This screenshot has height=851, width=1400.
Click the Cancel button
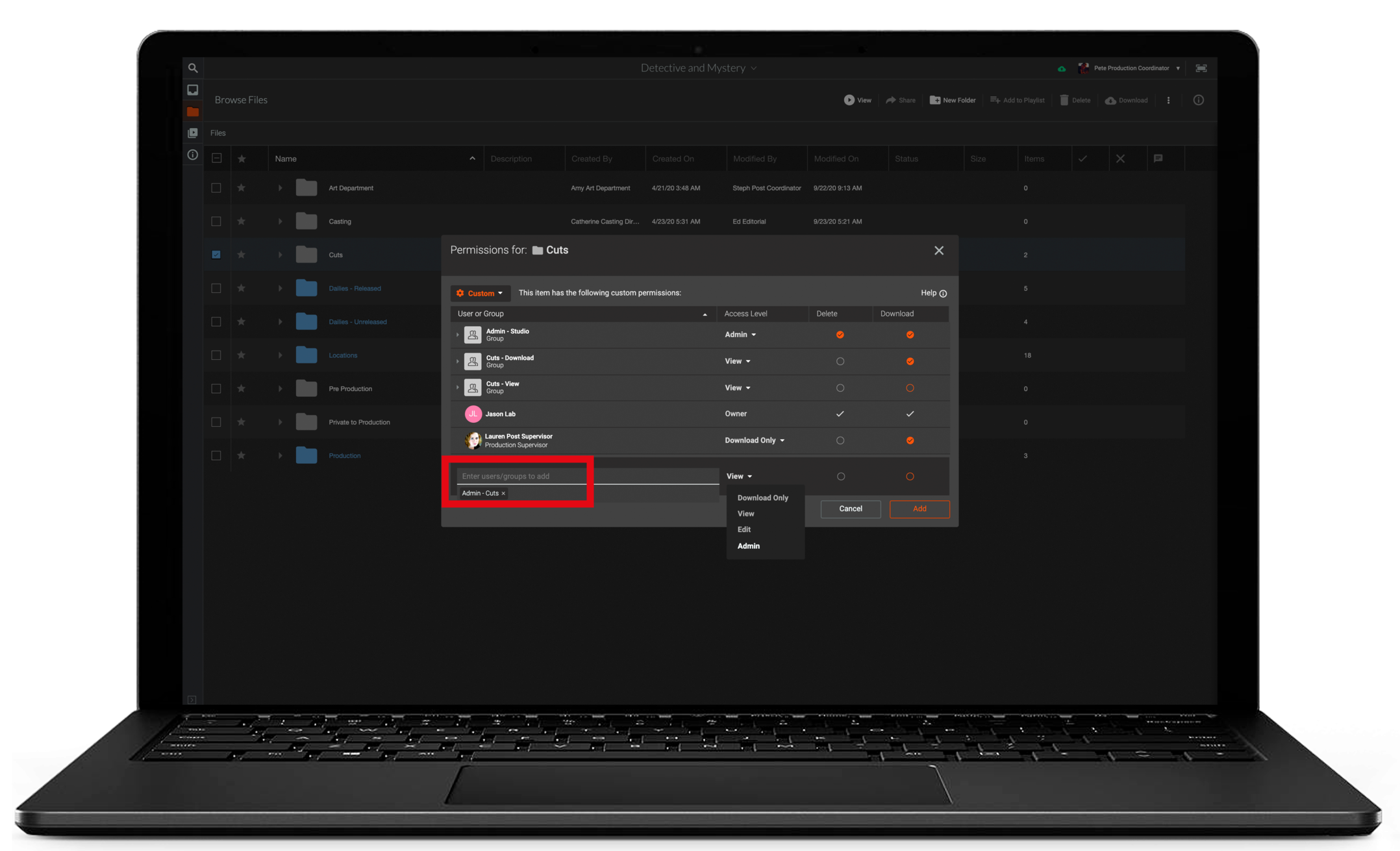click(x=850, y=509)
